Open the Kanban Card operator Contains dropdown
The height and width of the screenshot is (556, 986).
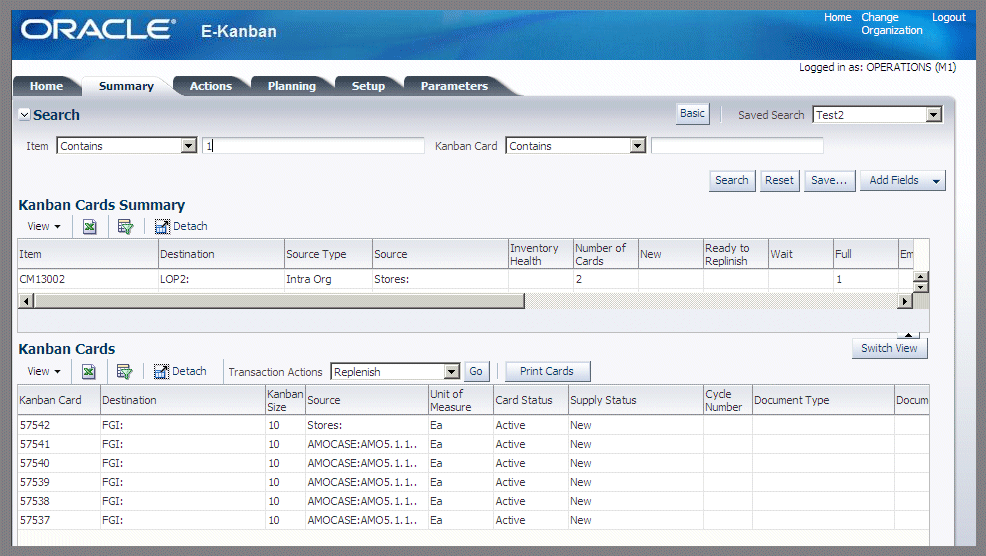coord(638,146)
